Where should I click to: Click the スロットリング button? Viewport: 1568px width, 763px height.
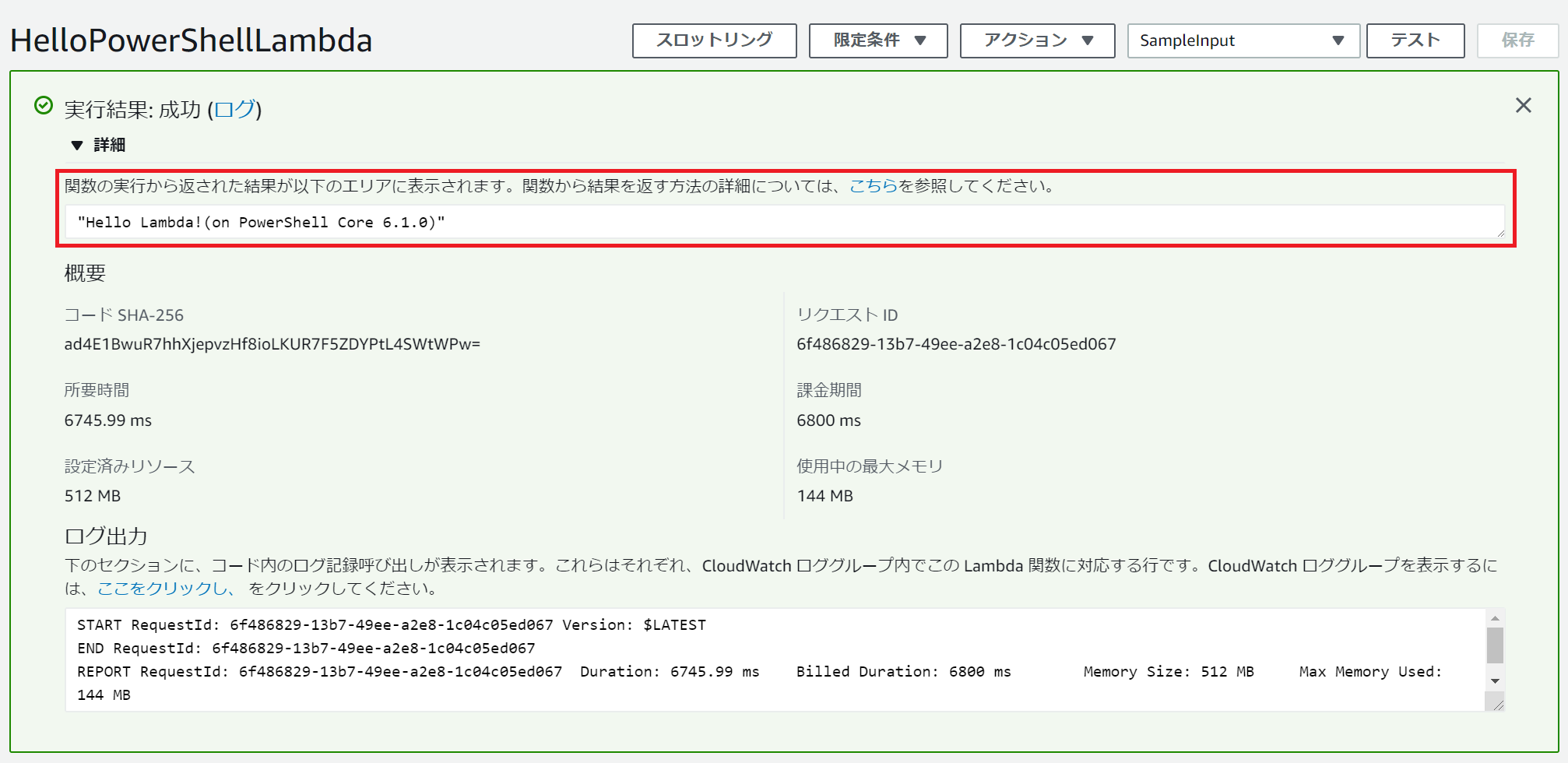coord(713,40)
